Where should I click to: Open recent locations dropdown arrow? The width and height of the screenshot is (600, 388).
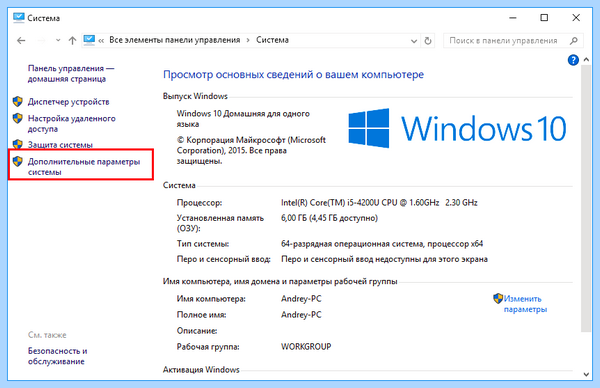(58, 40)
